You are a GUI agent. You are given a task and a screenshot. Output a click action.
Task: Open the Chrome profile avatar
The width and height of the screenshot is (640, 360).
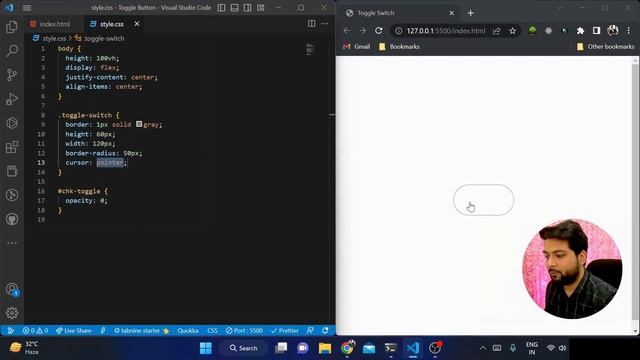pos(613,31)
